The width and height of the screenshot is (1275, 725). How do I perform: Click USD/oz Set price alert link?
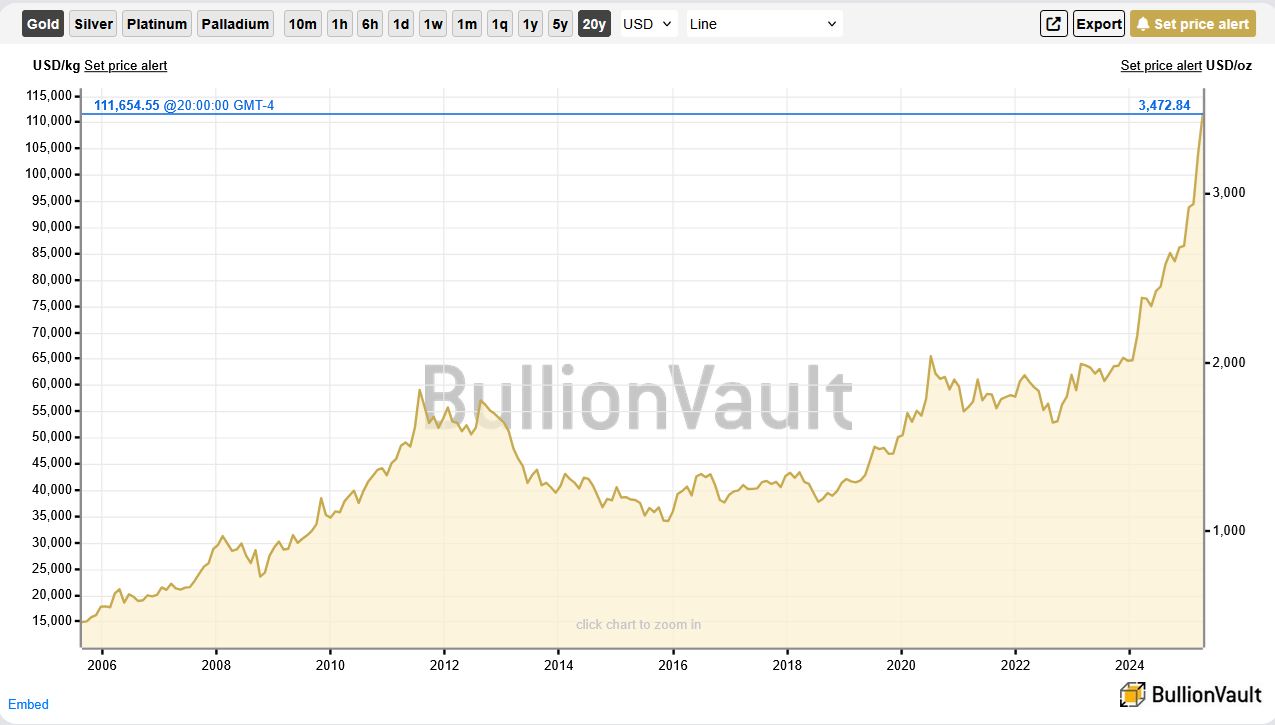point(1161,66)
